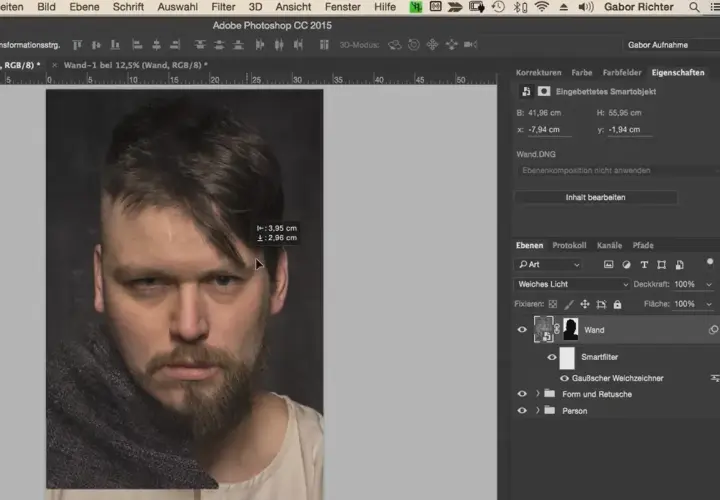Filter layers by type layers icon

(x=644, y=265)
